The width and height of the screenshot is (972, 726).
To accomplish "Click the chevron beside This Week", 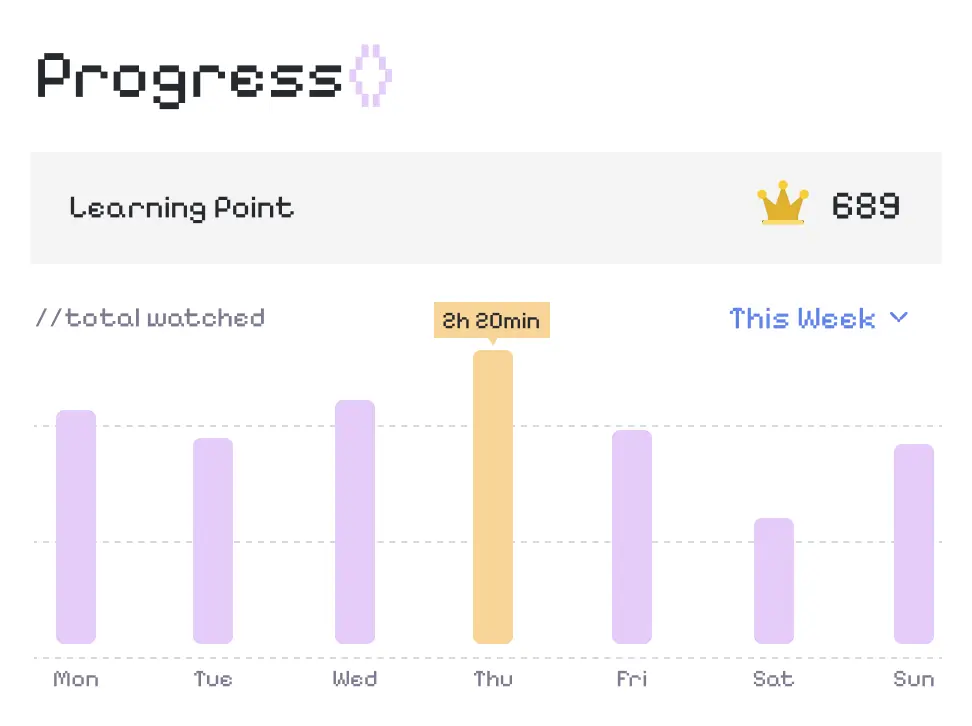I will coord(898,318).
